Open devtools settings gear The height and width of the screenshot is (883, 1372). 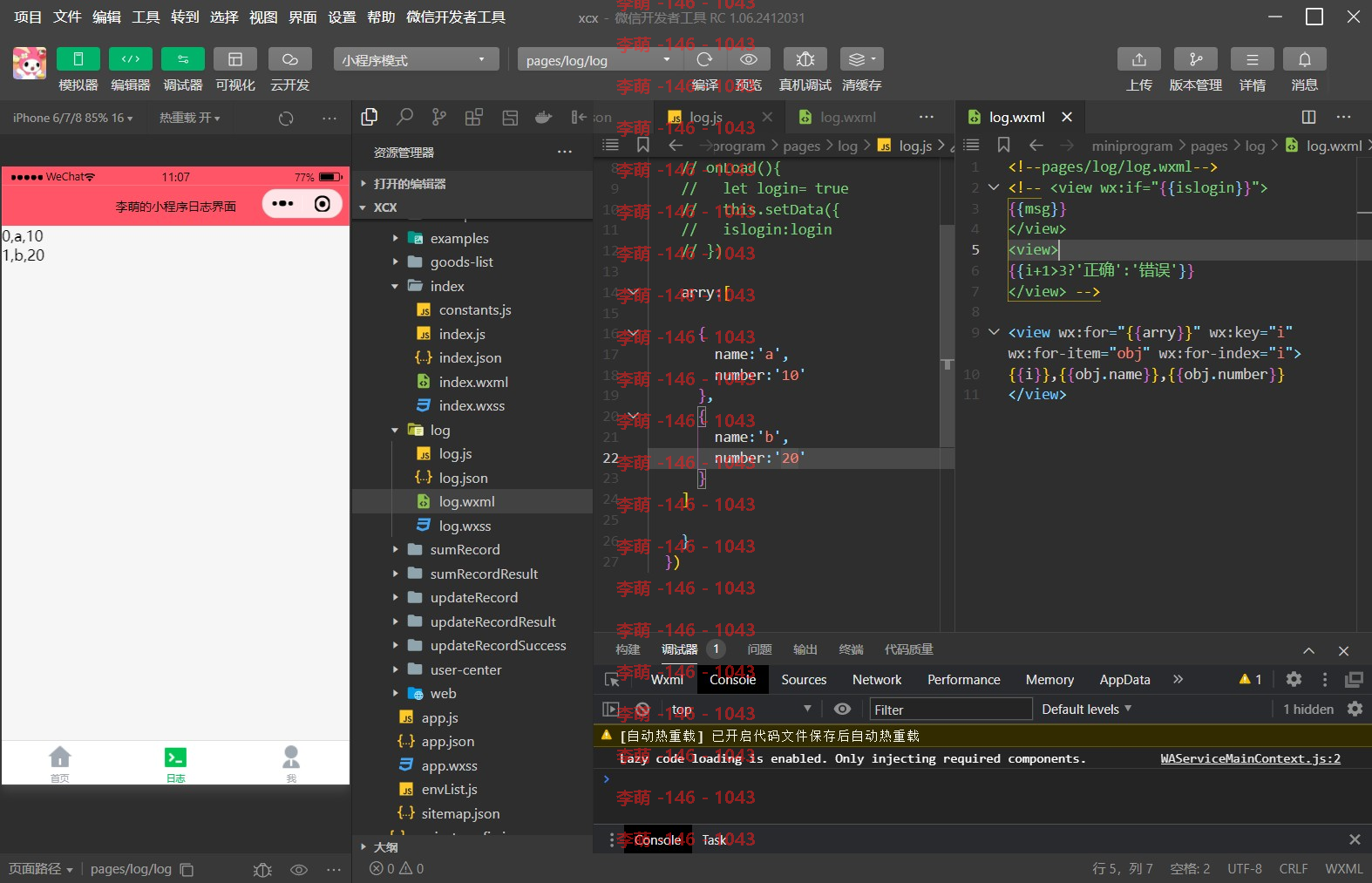pos(1294,679)
